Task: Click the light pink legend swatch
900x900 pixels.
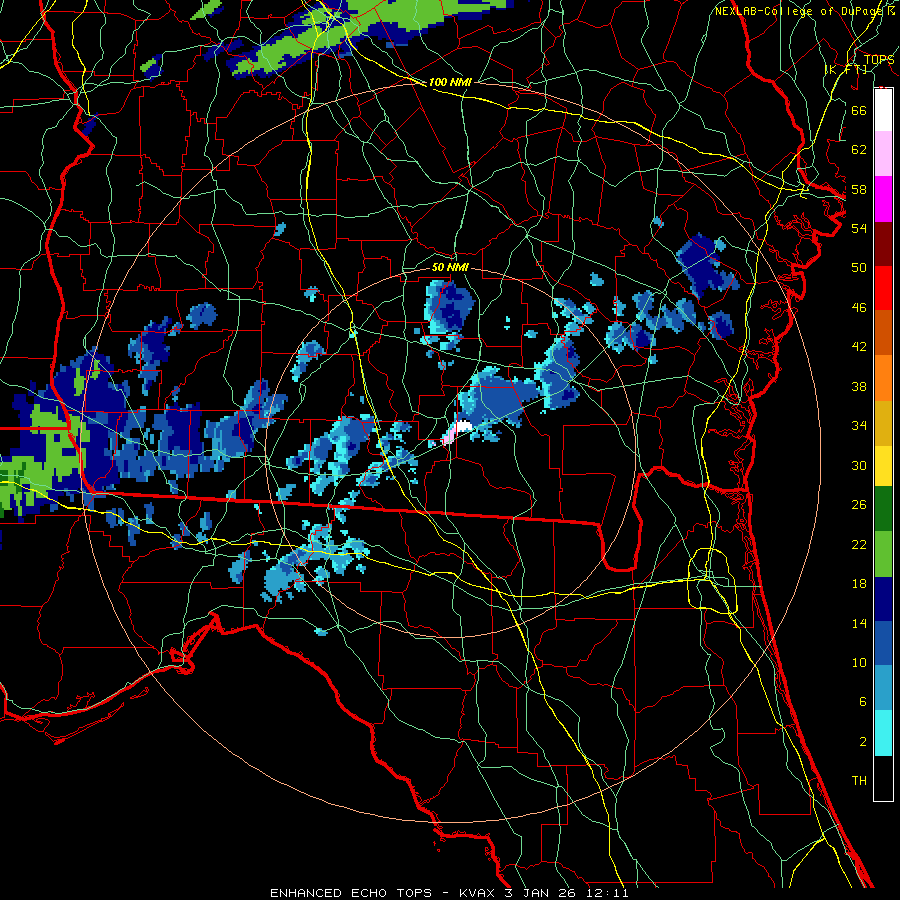Action: [x=883, y=154]
